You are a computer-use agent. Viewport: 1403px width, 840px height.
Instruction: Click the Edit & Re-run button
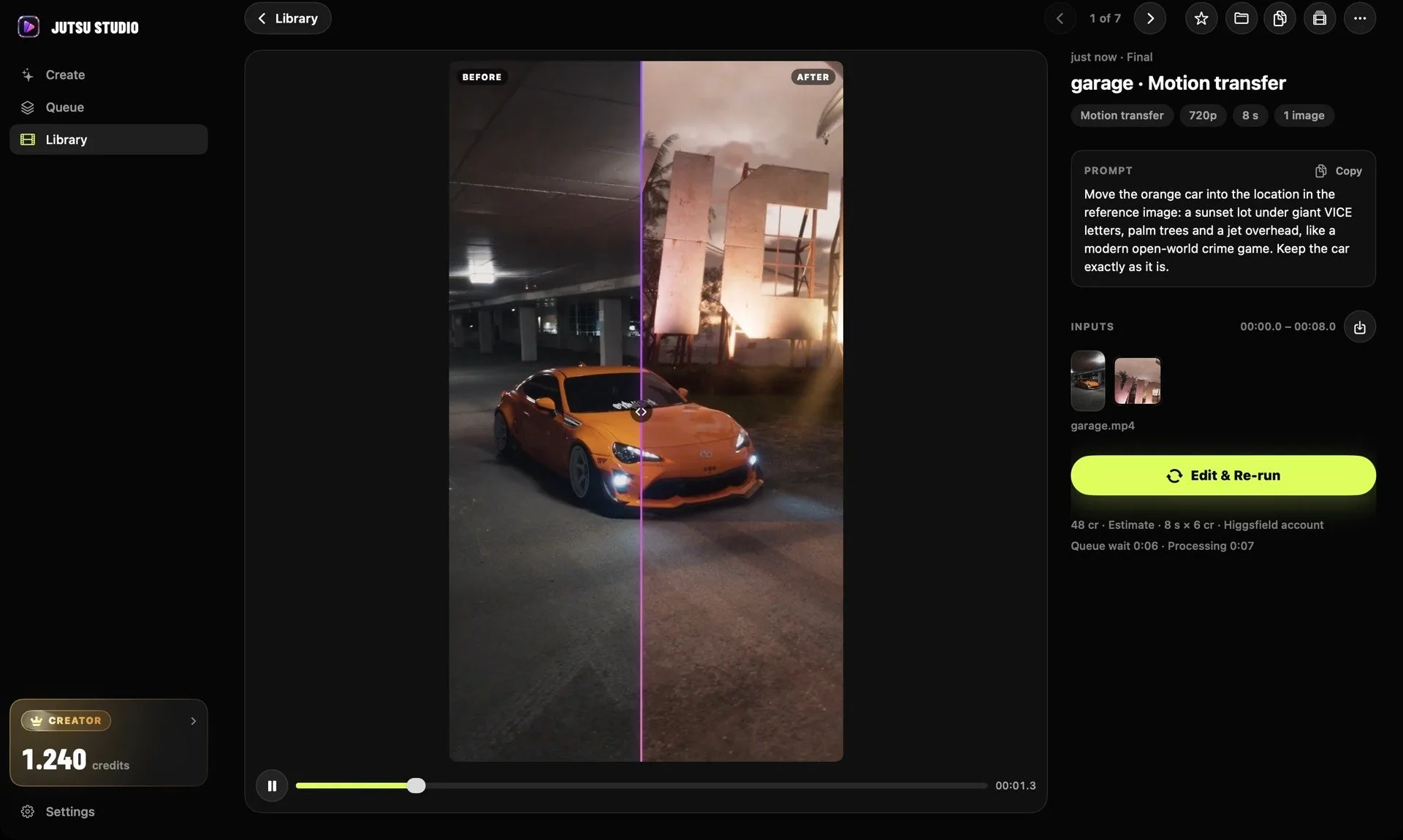coord(1223,476)
